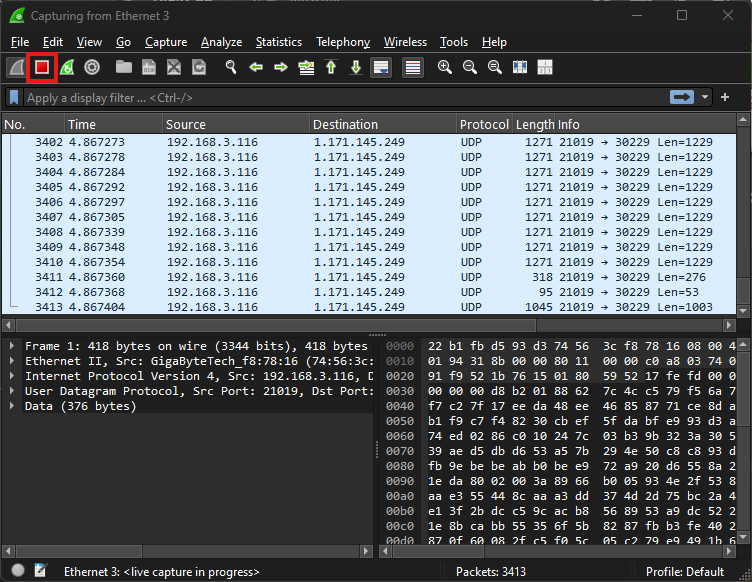
Task: Zoom out main window text
Action: pos(470,68)
